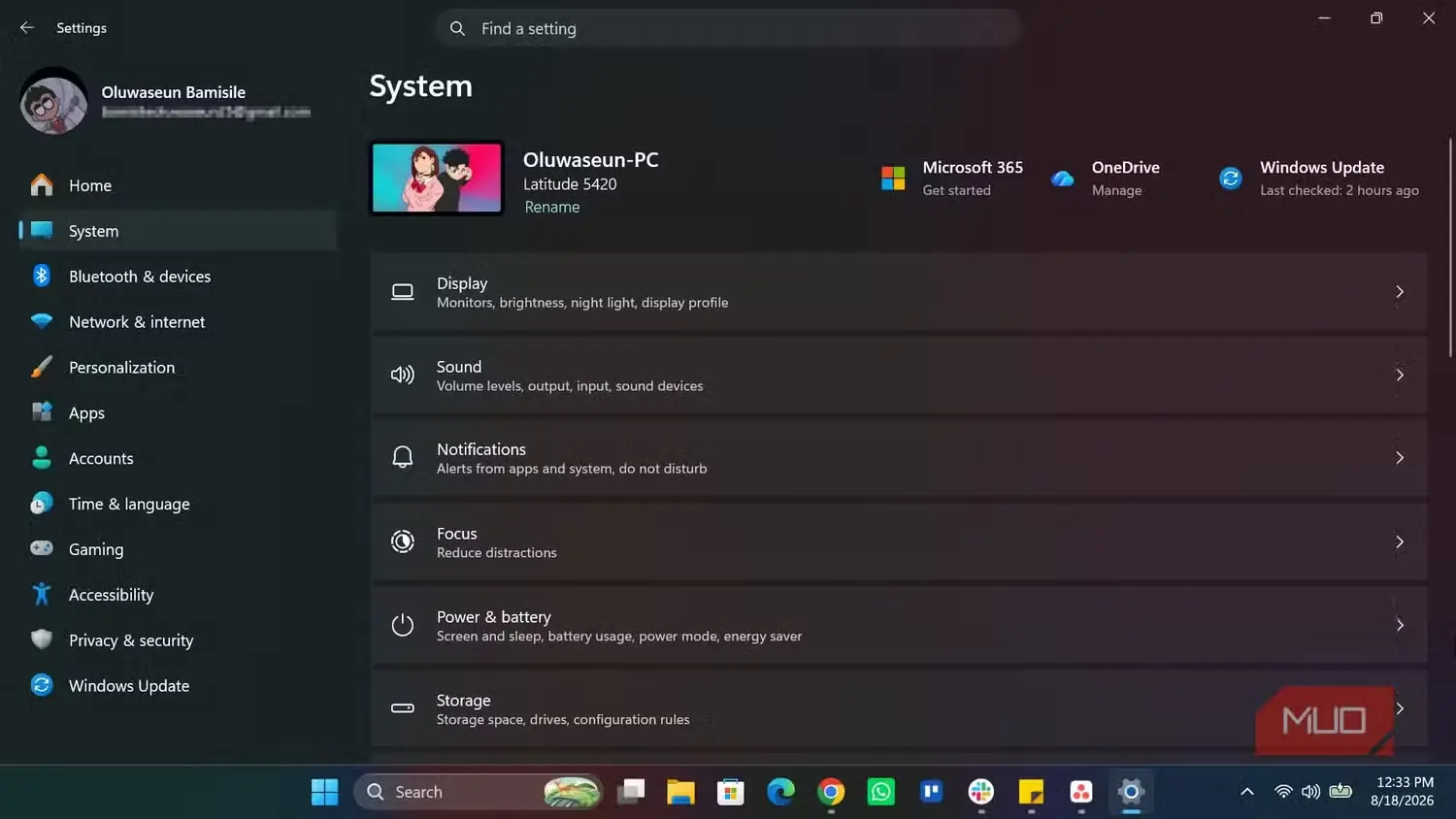Click the Privacy & security shield icon
The height and width of the screenshot is (819, 1456).
coord(42,639)
